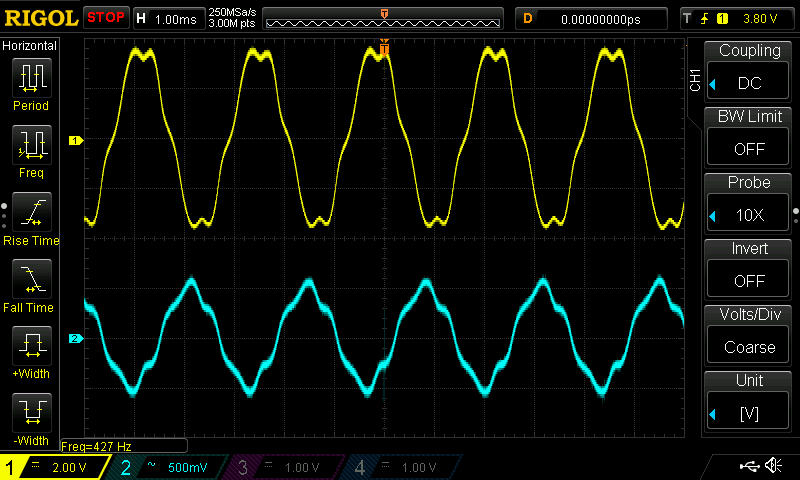This screenshot has width=800, height=480.
Task: Click the USB connection status icon
Action: tap(748, 466)
